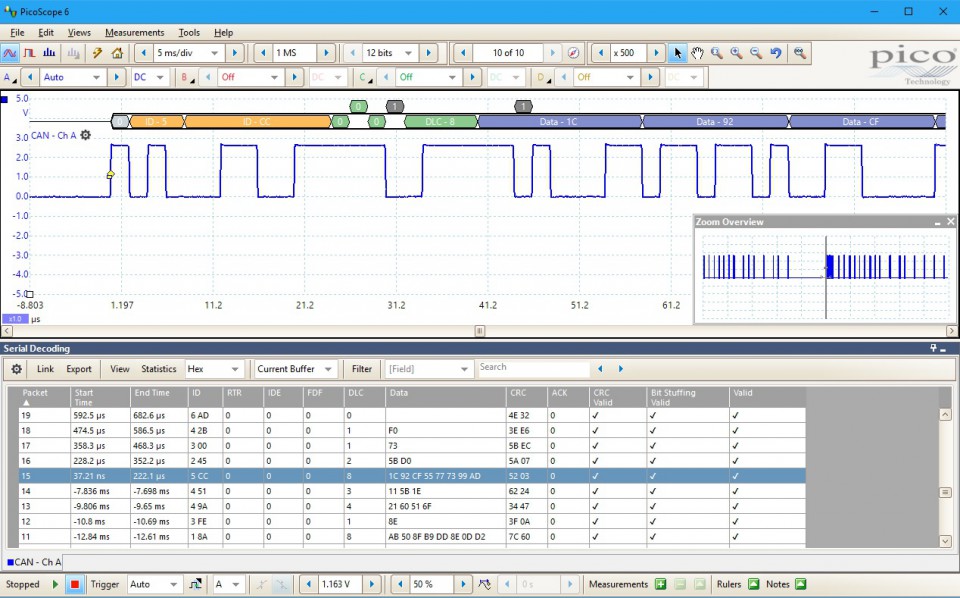The height and width of the screenshot is (598, 960).
Task: Switch to Spectrum Mode icon
Action: click(x=49, y=53)
